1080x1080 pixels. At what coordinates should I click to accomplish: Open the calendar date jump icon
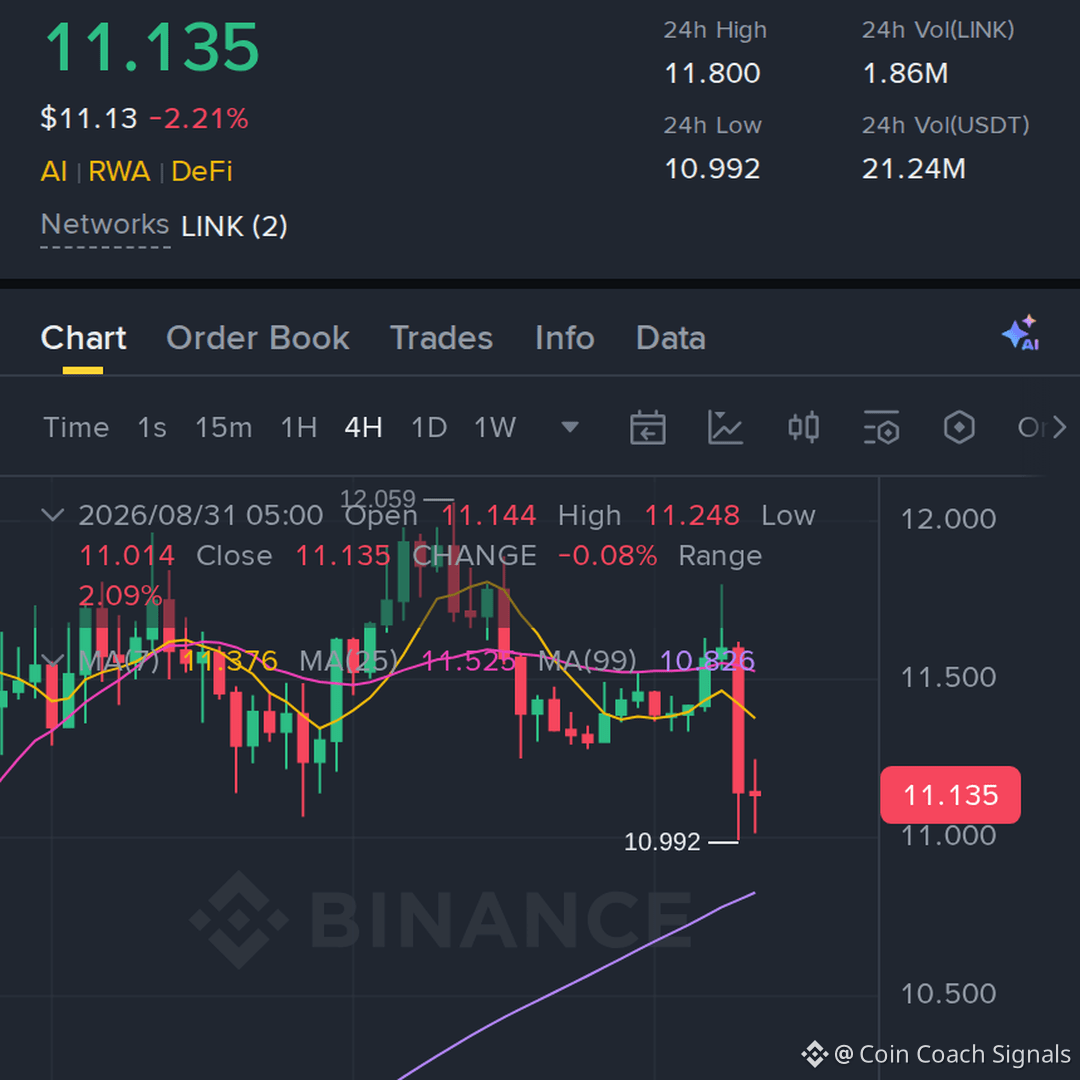point(647,428)
